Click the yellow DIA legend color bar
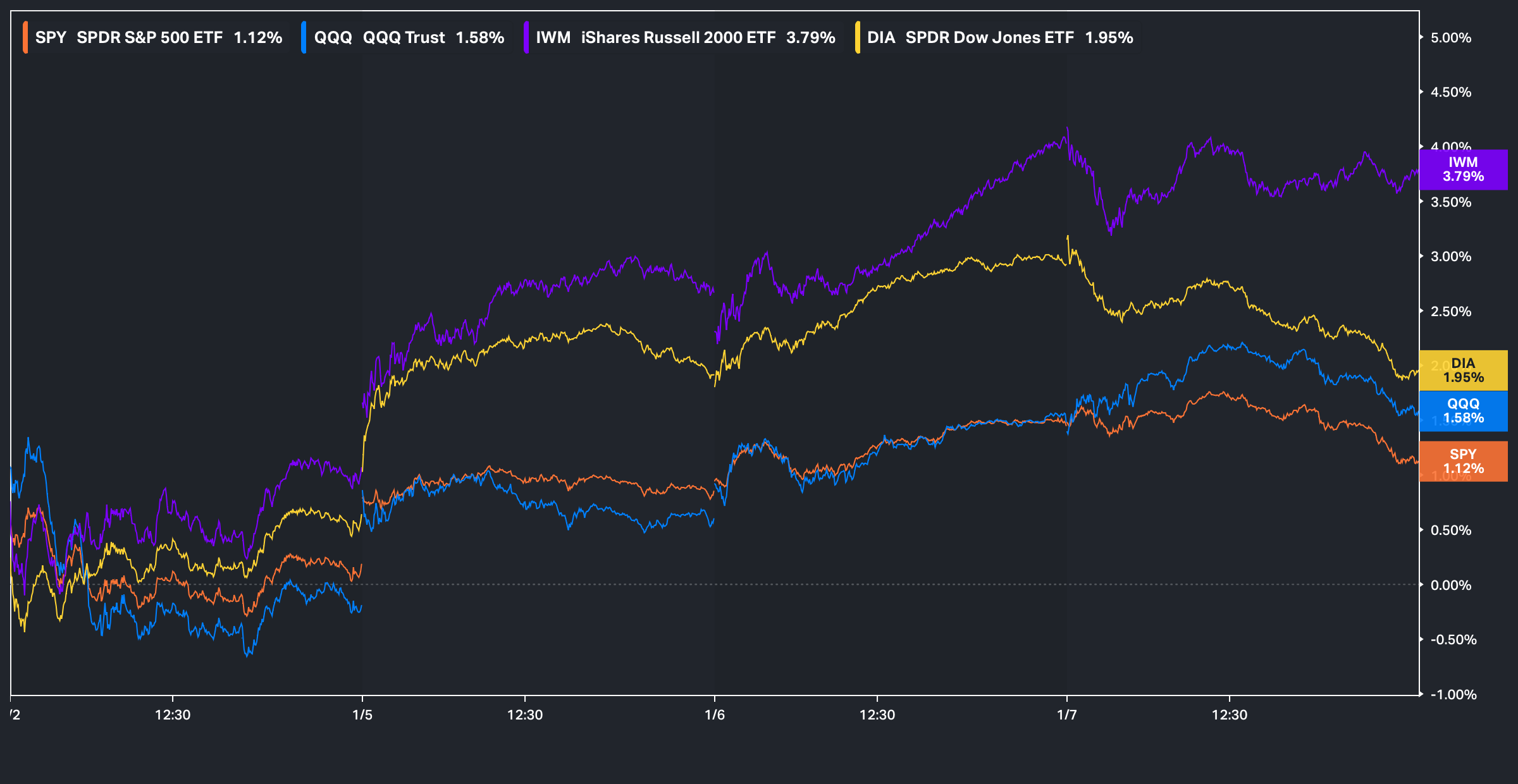 click(x=857, y=37)
